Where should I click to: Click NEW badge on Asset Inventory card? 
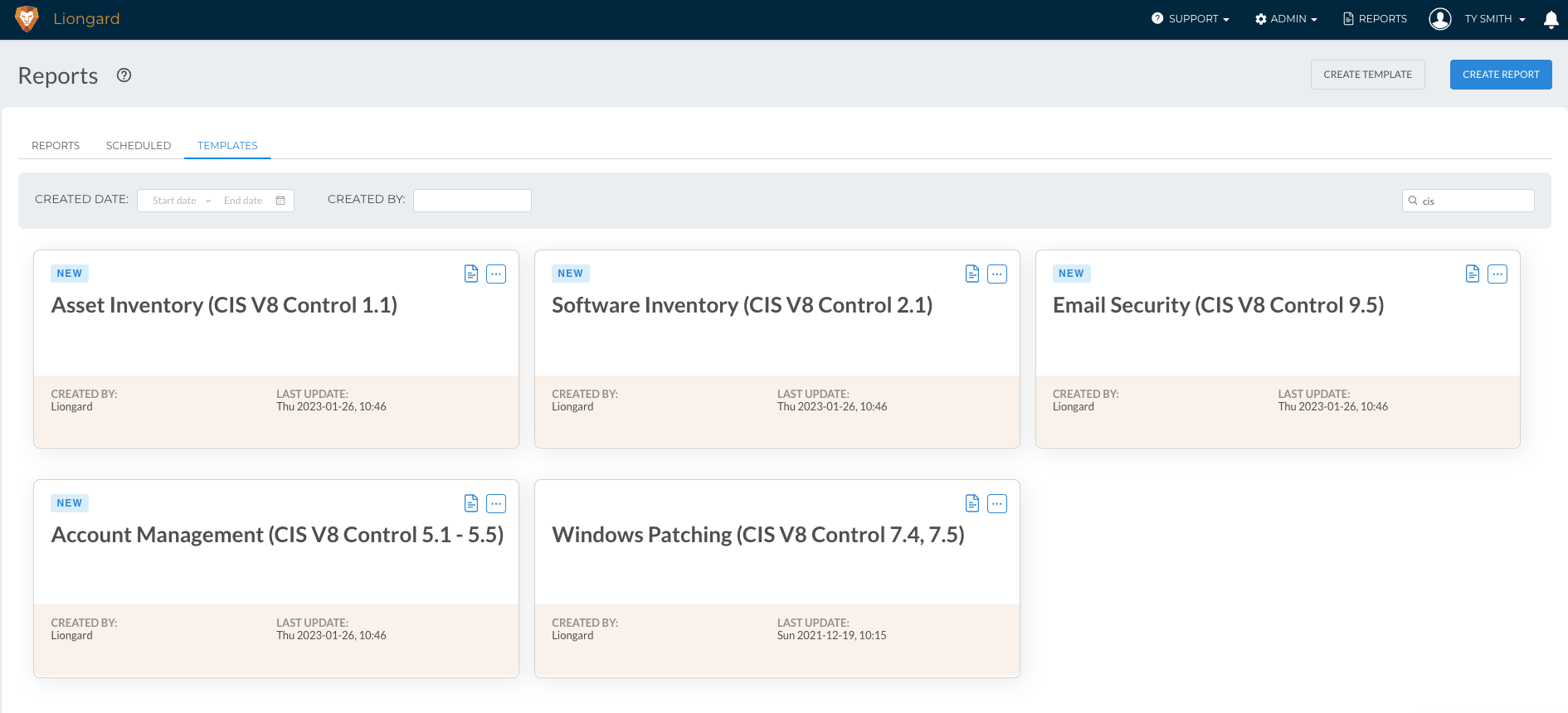[70, 274]
